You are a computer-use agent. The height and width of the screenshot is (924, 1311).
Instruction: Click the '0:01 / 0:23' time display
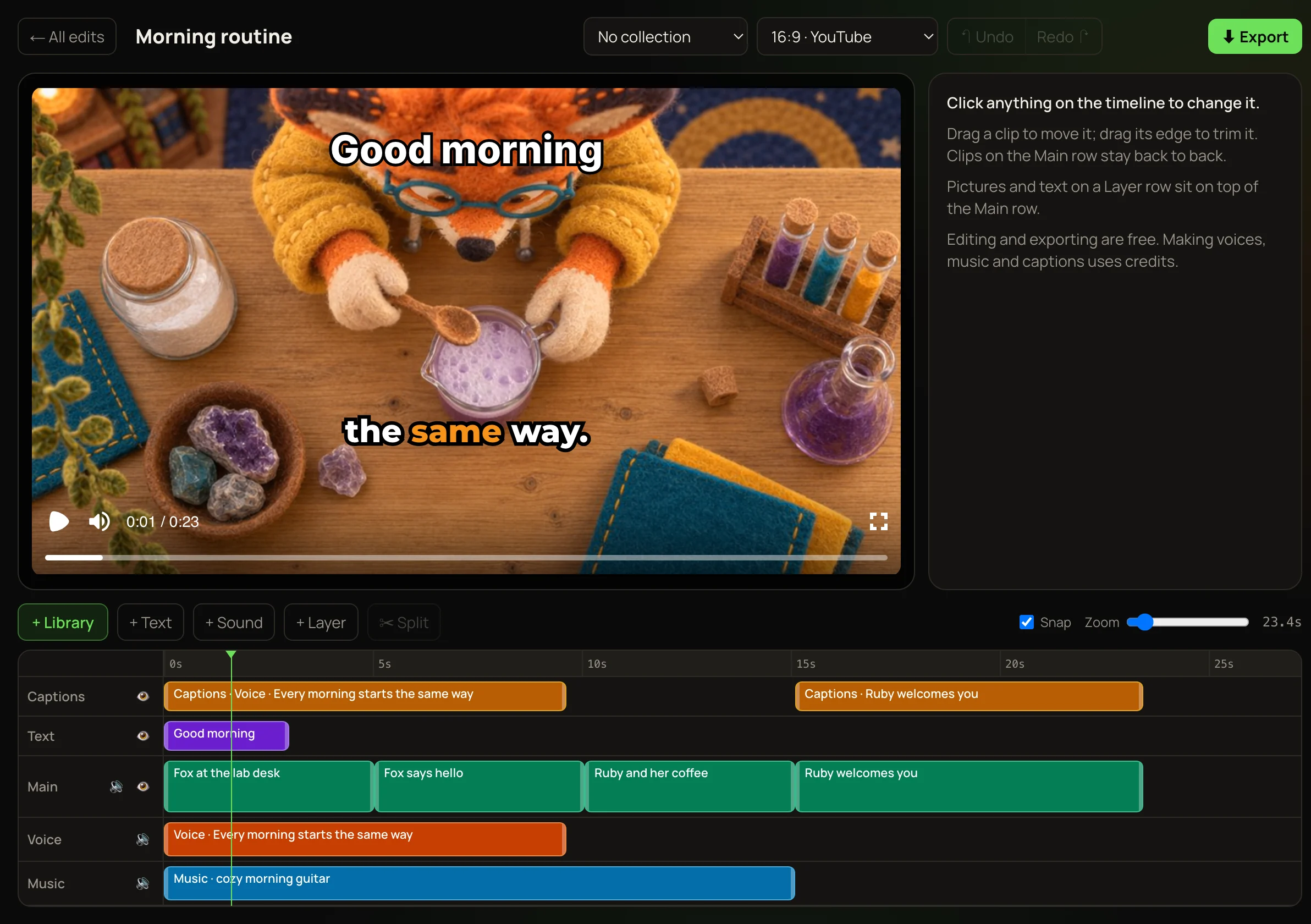pos(162,521)
